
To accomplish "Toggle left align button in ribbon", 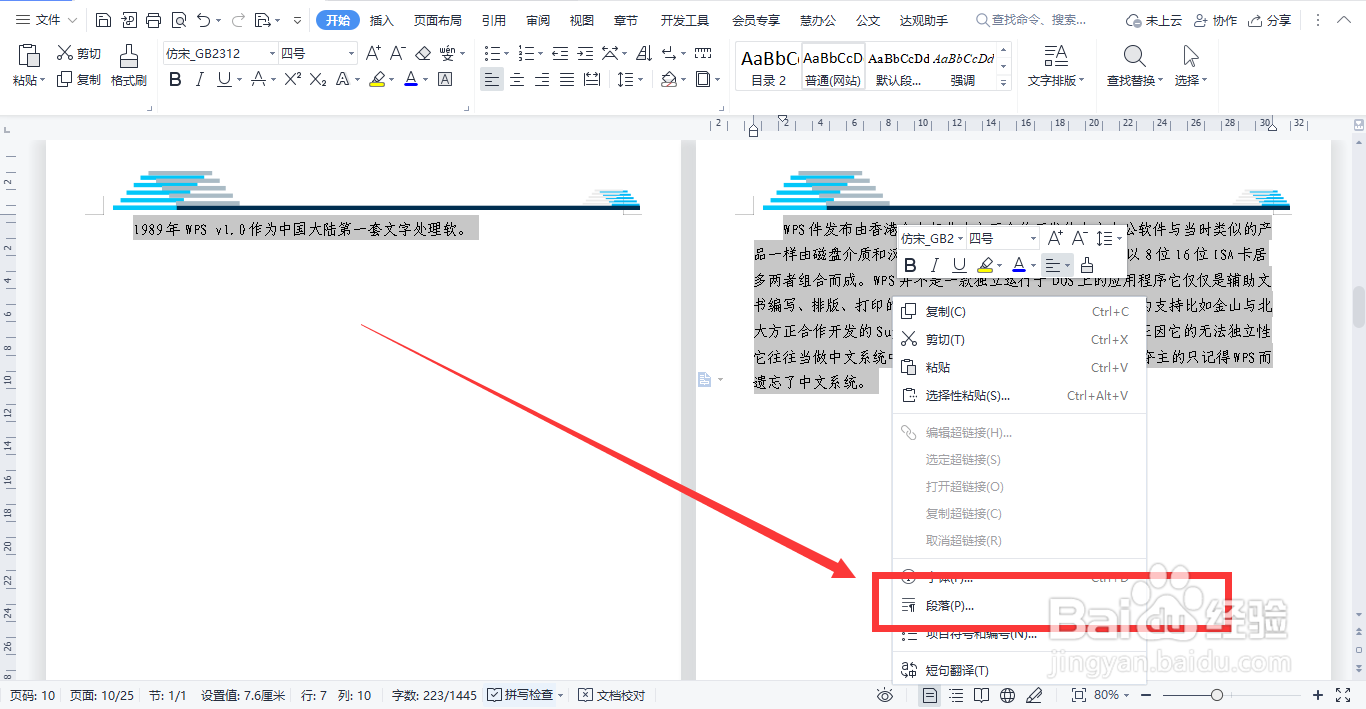I will click(491, 79).
